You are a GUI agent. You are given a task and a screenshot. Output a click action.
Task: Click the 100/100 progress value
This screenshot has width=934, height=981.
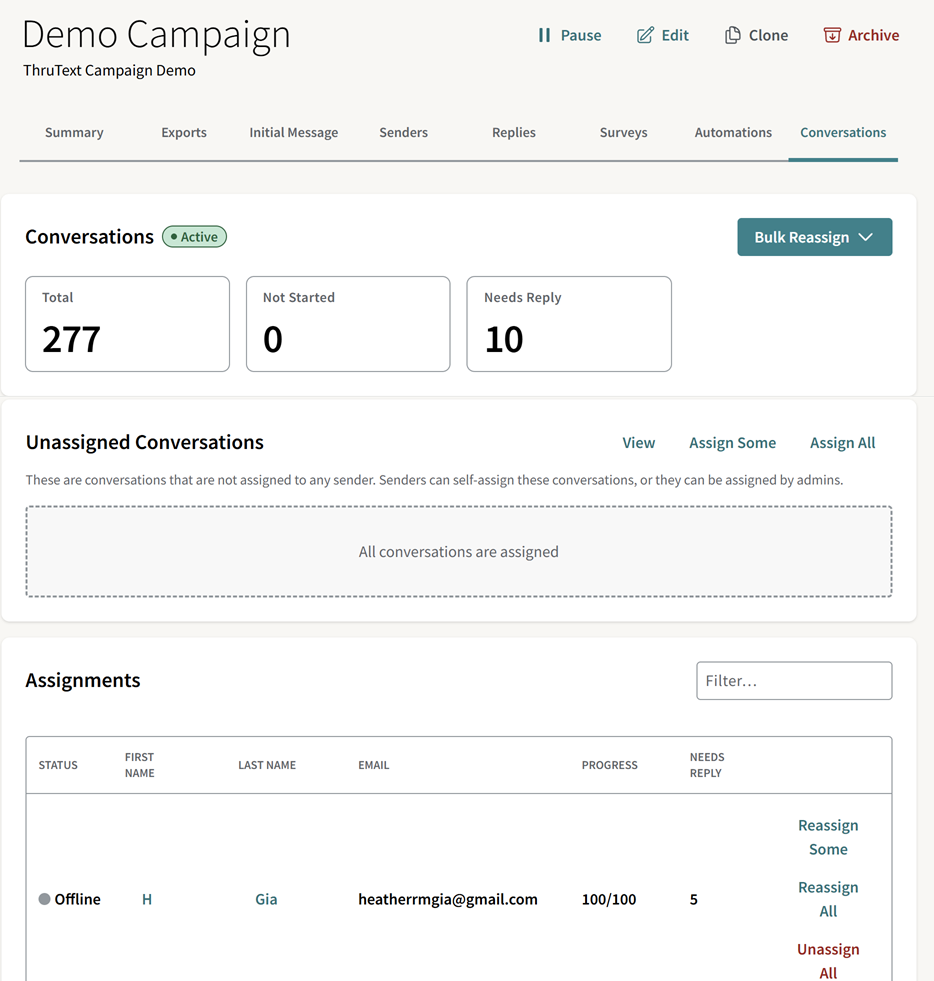pyautogui.click(x=609, y=900)
